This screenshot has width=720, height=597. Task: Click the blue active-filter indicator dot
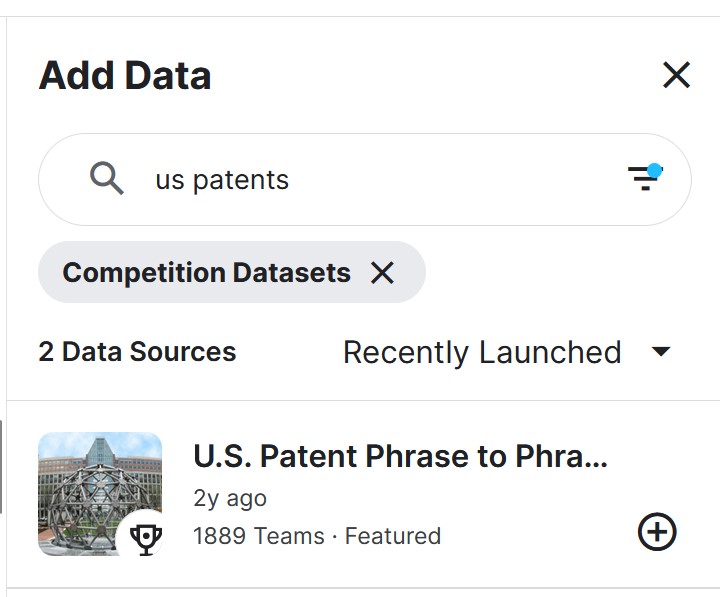(x=654, y=170)
